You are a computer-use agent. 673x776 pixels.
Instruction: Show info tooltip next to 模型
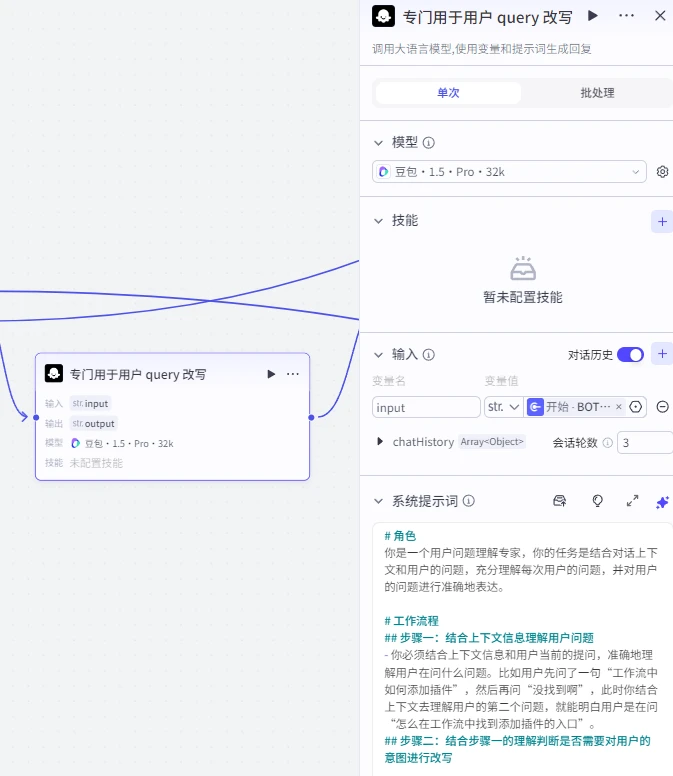(429, 143)
